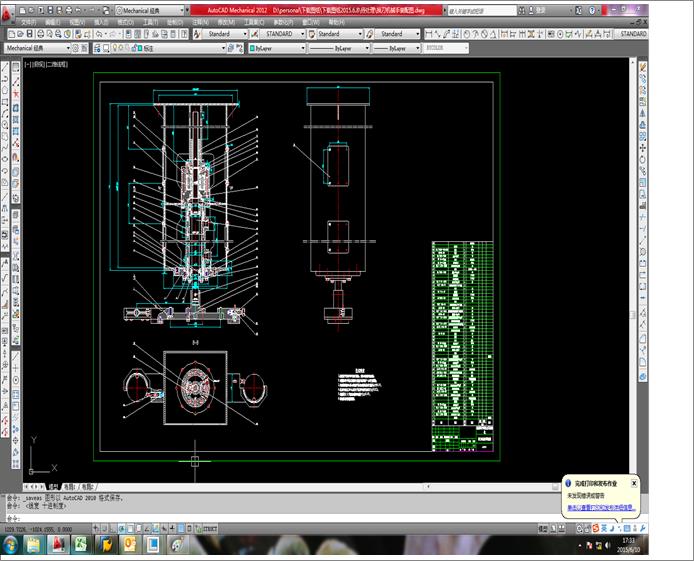Switch to the 布局1 layout tab
This screenshot has height=561, width=694.
pyautogui.click(x=71, y=487)
